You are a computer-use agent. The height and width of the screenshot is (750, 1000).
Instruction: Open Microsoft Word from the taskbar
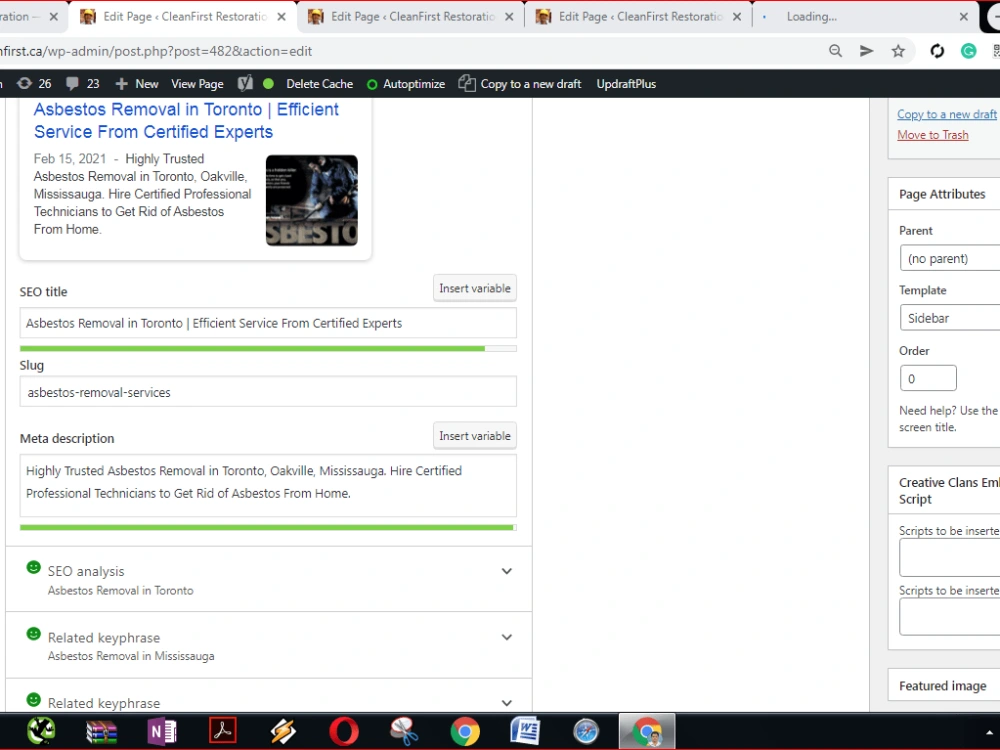point(526,732)
